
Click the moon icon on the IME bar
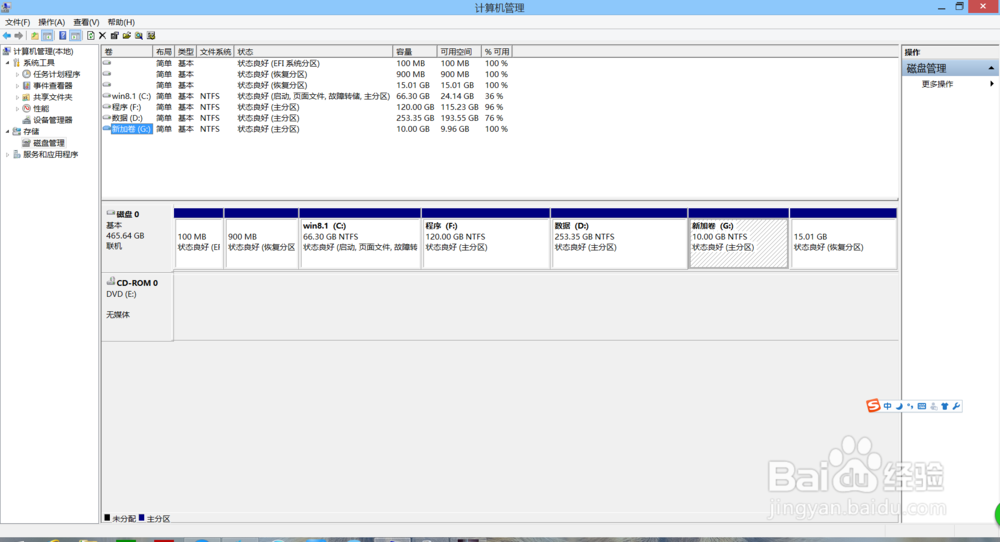pos(899,406)
